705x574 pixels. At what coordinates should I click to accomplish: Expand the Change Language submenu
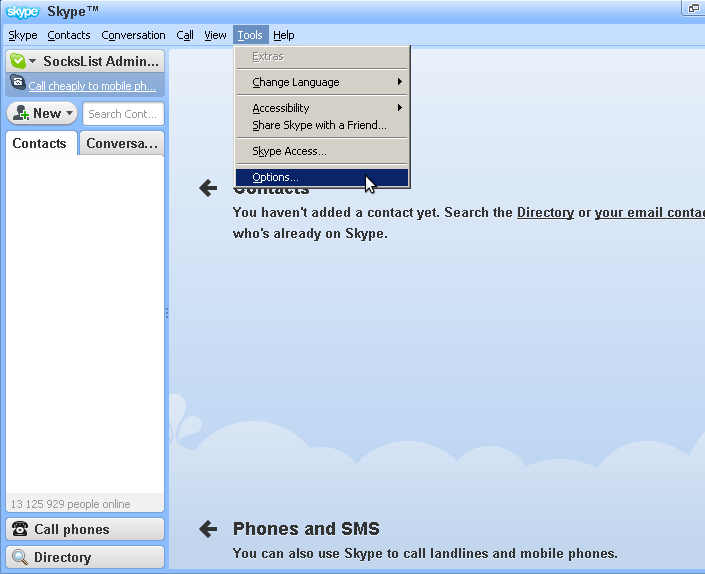point(322,82)
